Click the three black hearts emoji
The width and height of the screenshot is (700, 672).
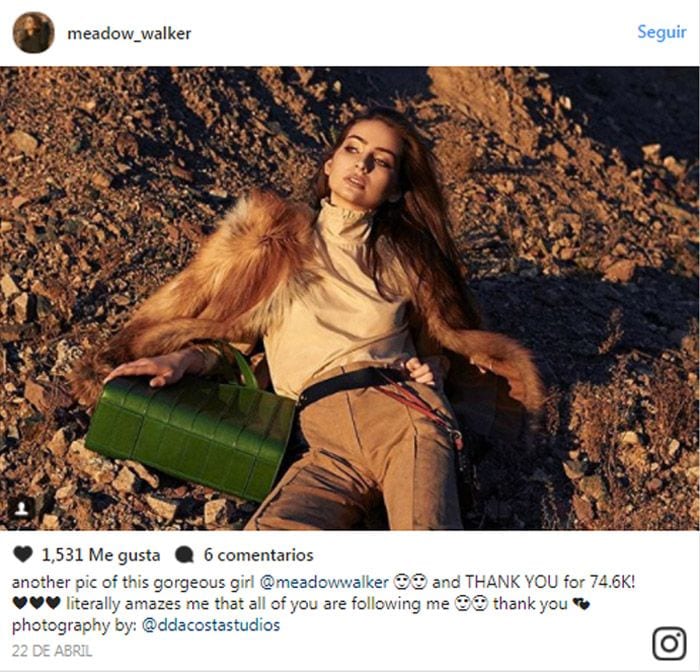point(36,604)
